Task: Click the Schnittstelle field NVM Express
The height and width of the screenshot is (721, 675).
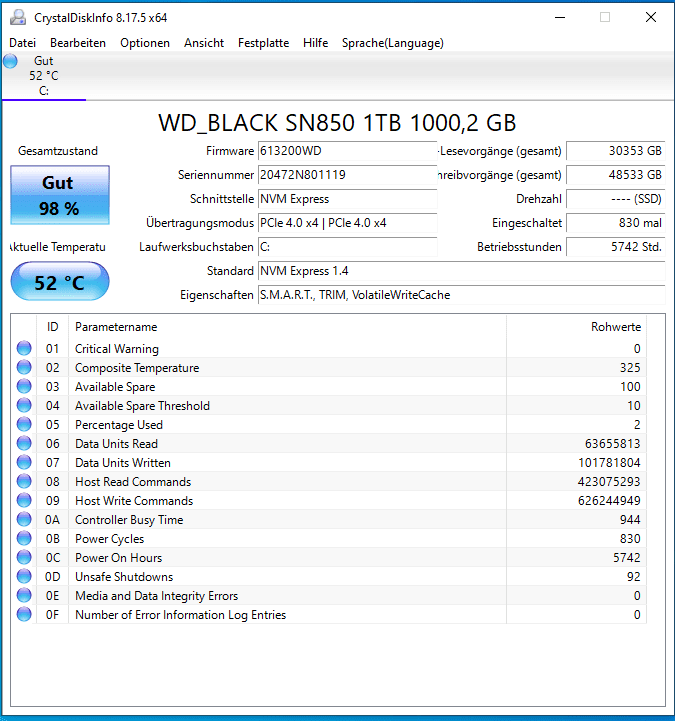Action: (x=347, y=199)
